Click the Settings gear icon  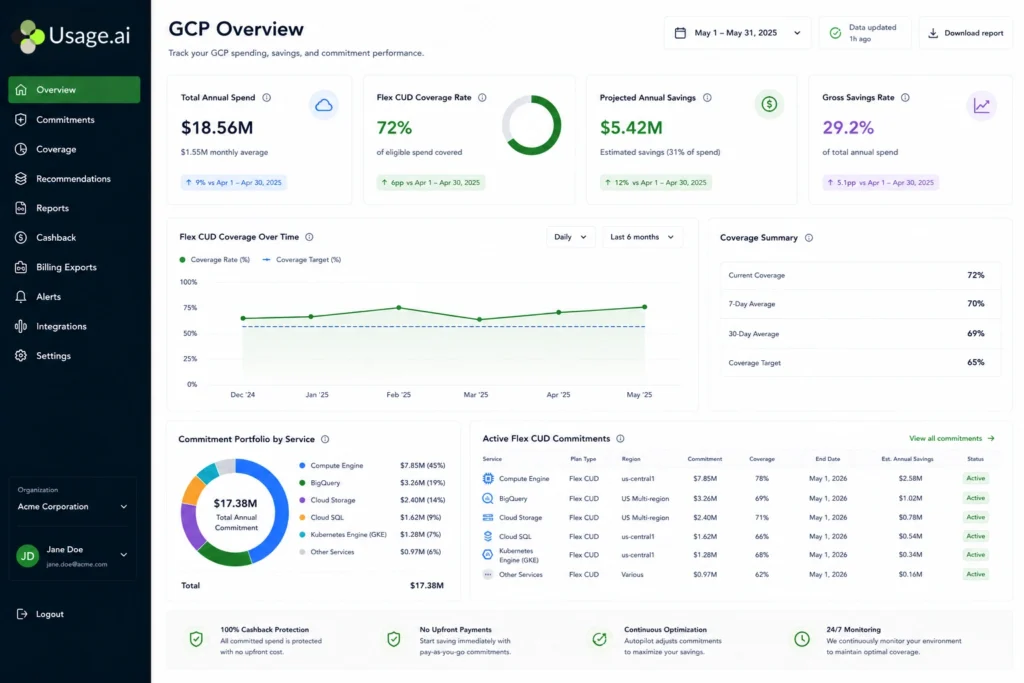click(21, 355)
